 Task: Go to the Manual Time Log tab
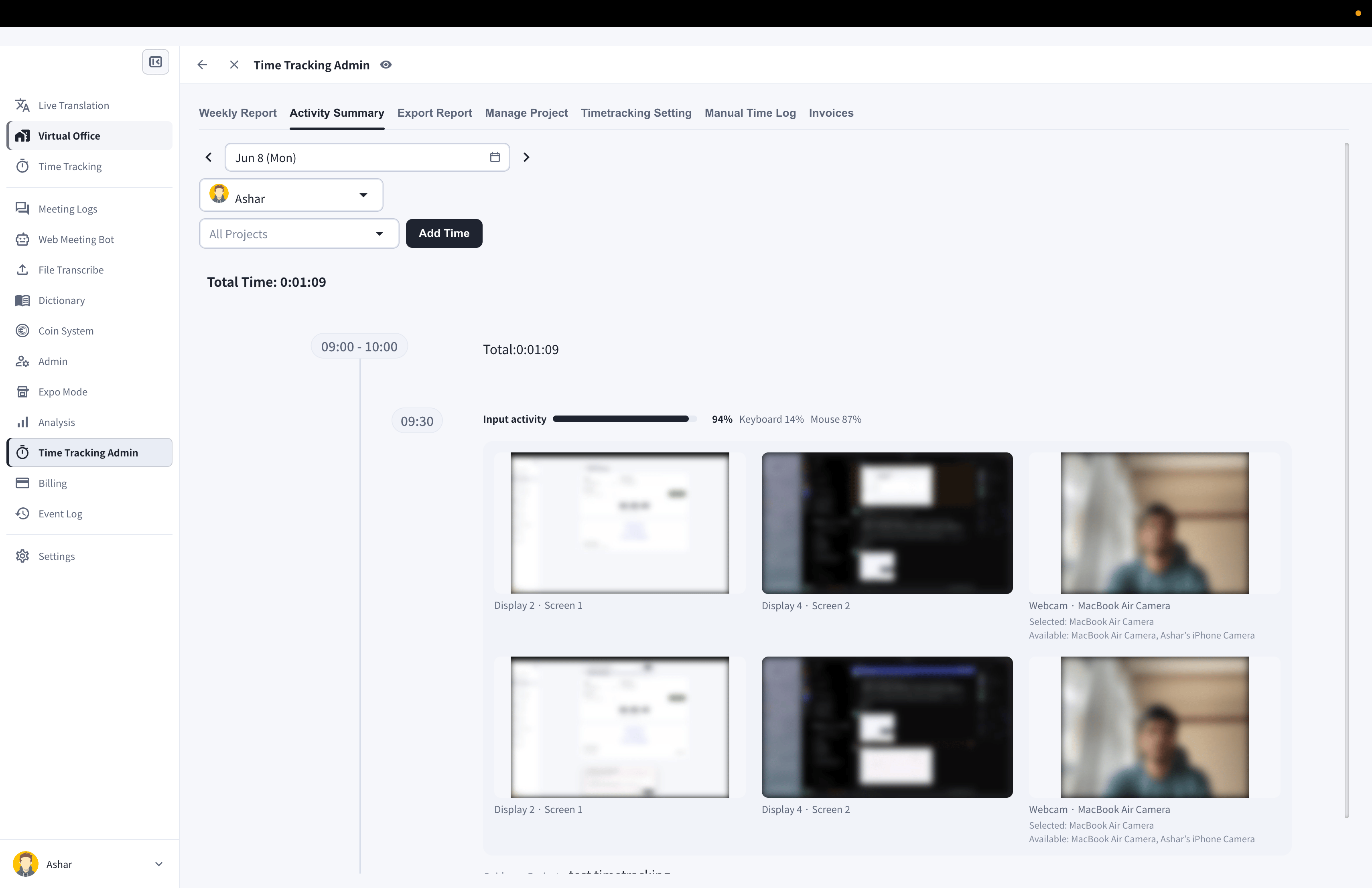(750, 113)
